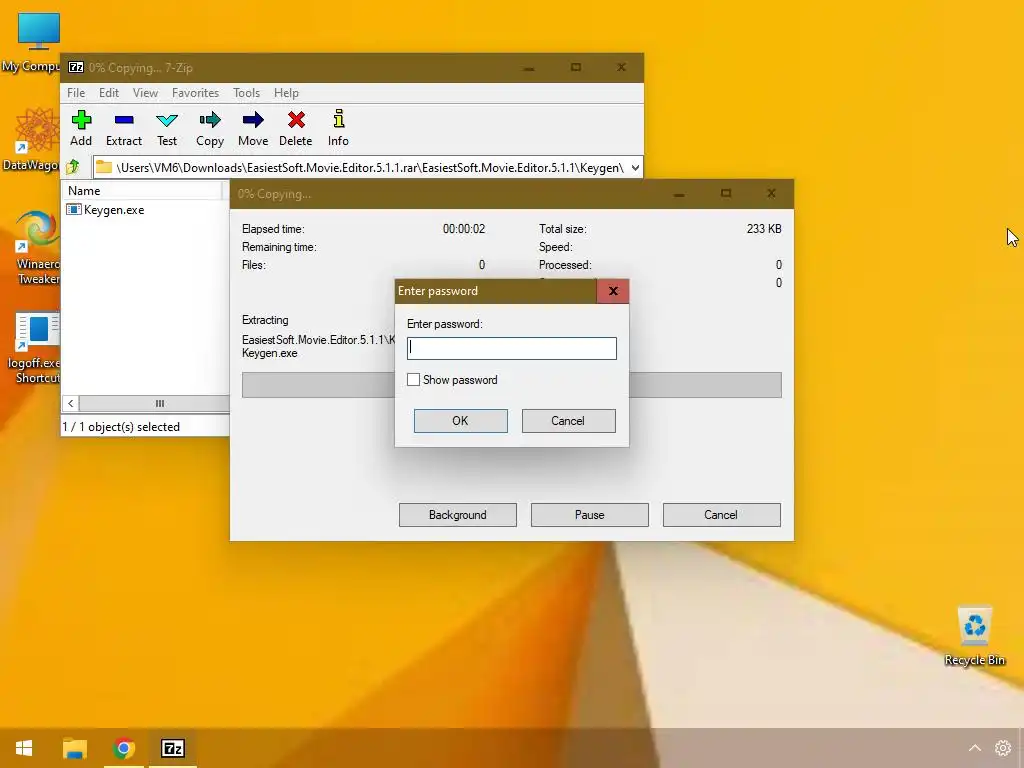Screen dimensions: 1024x768
Task: Minimize the 0% Copying progress window
Action: [x=679, y=194]
